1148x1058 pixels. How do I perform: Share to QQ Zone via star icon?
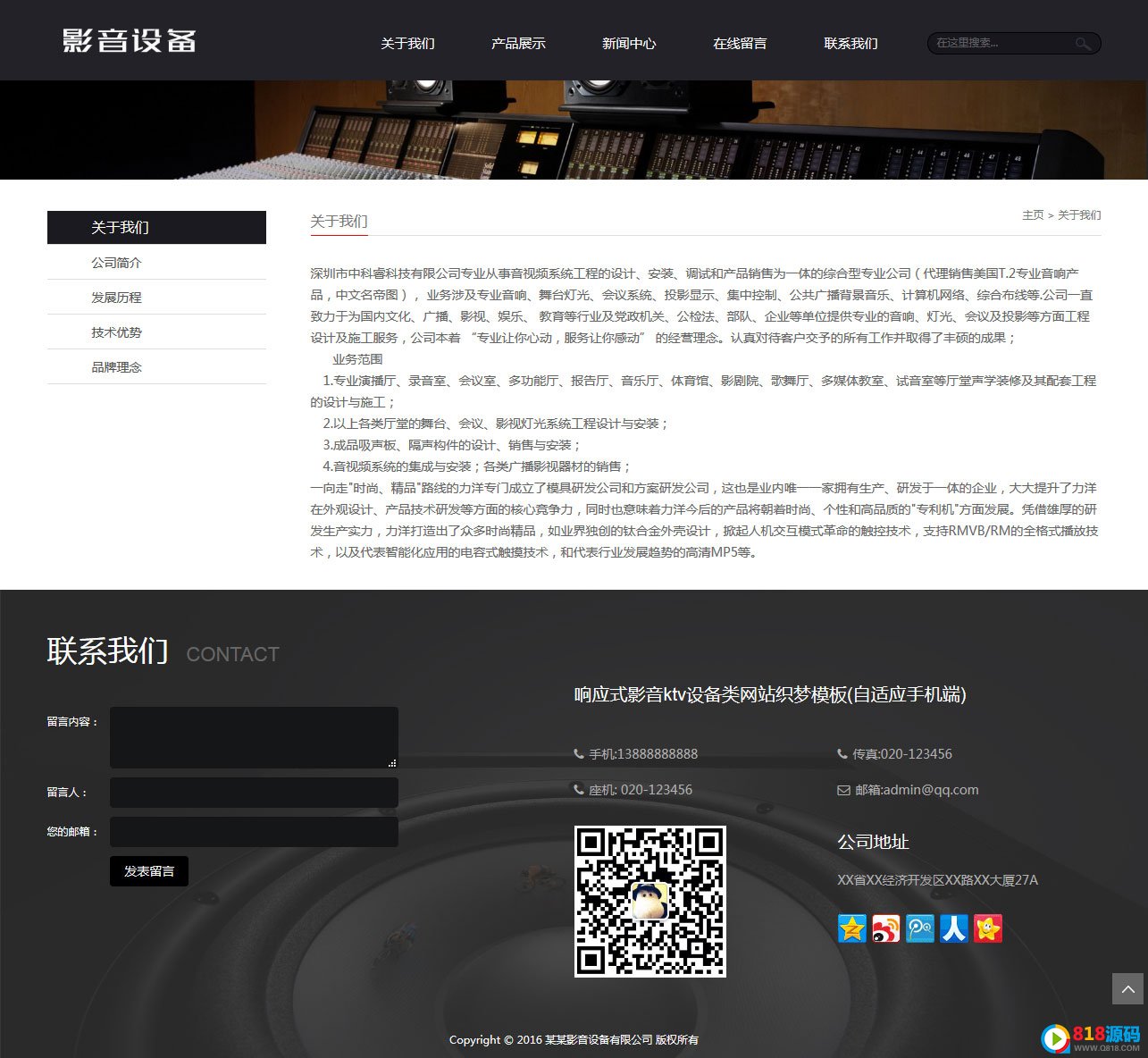click(x=852, y=928)
